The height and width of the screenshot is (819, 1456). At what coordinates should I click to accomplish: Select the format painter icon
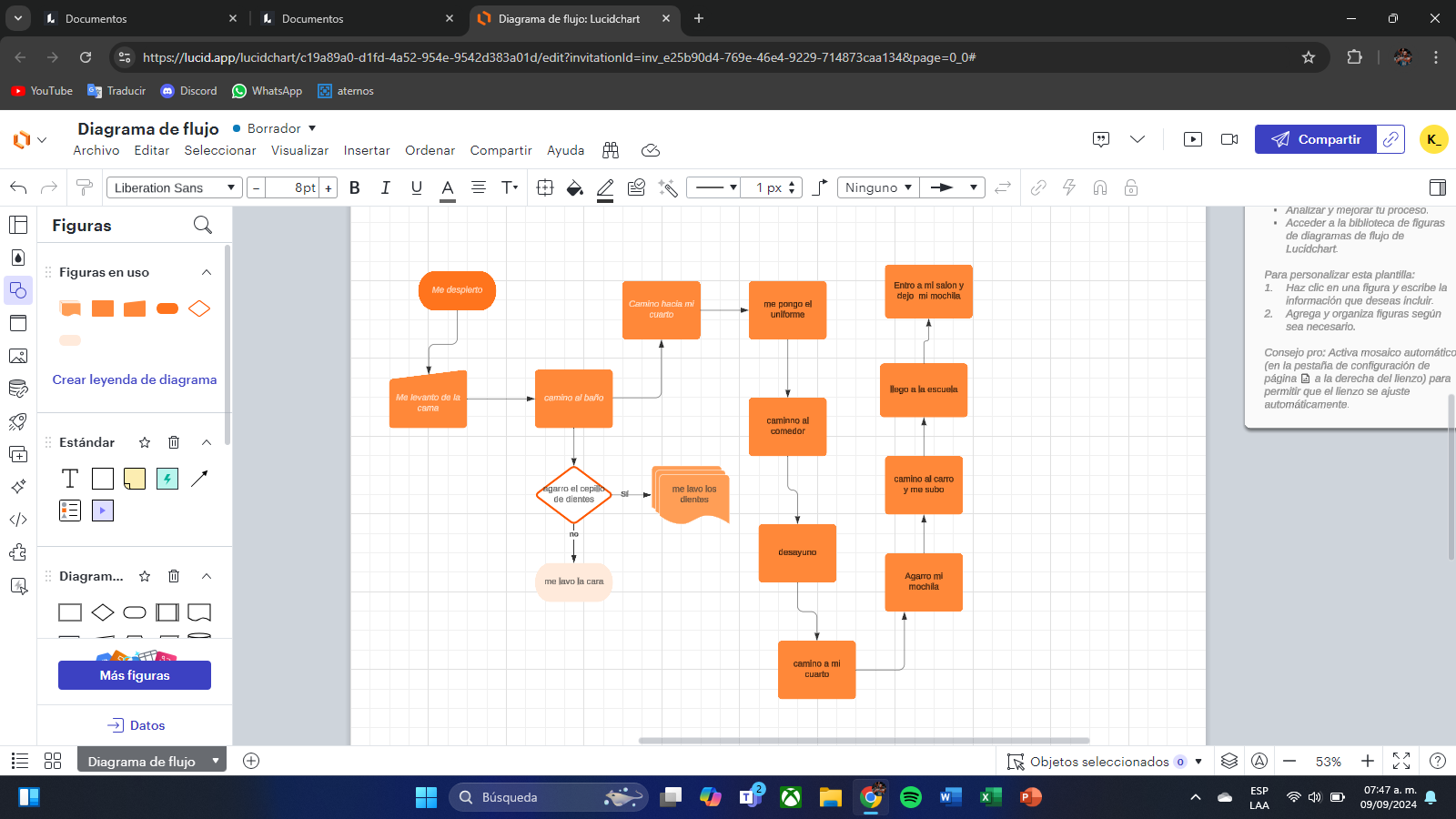coord(85,187)
